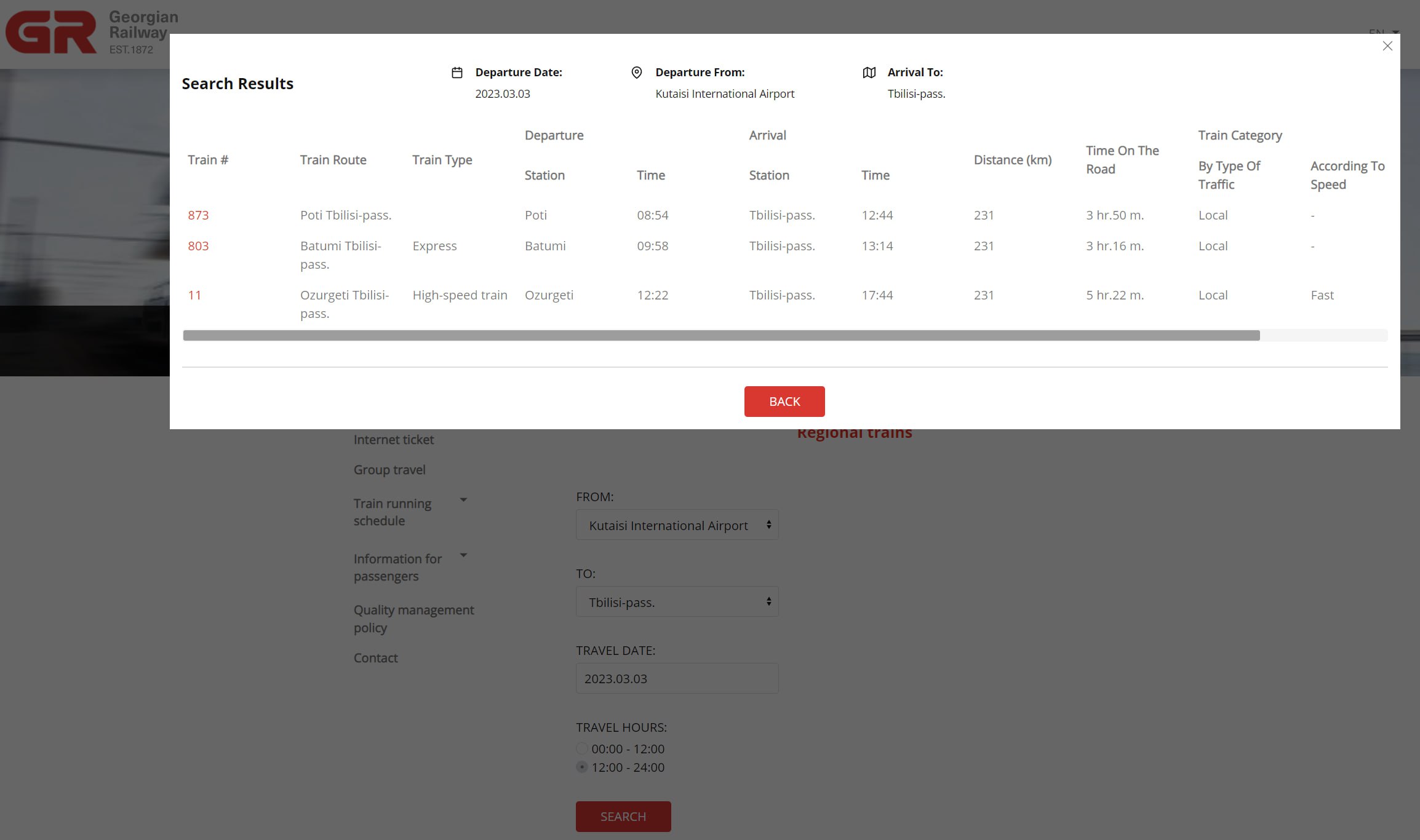The height and width of the screenshot is (840, 1420).
Task: Click the Fast speed category cell
Action: coord(1322,295)
